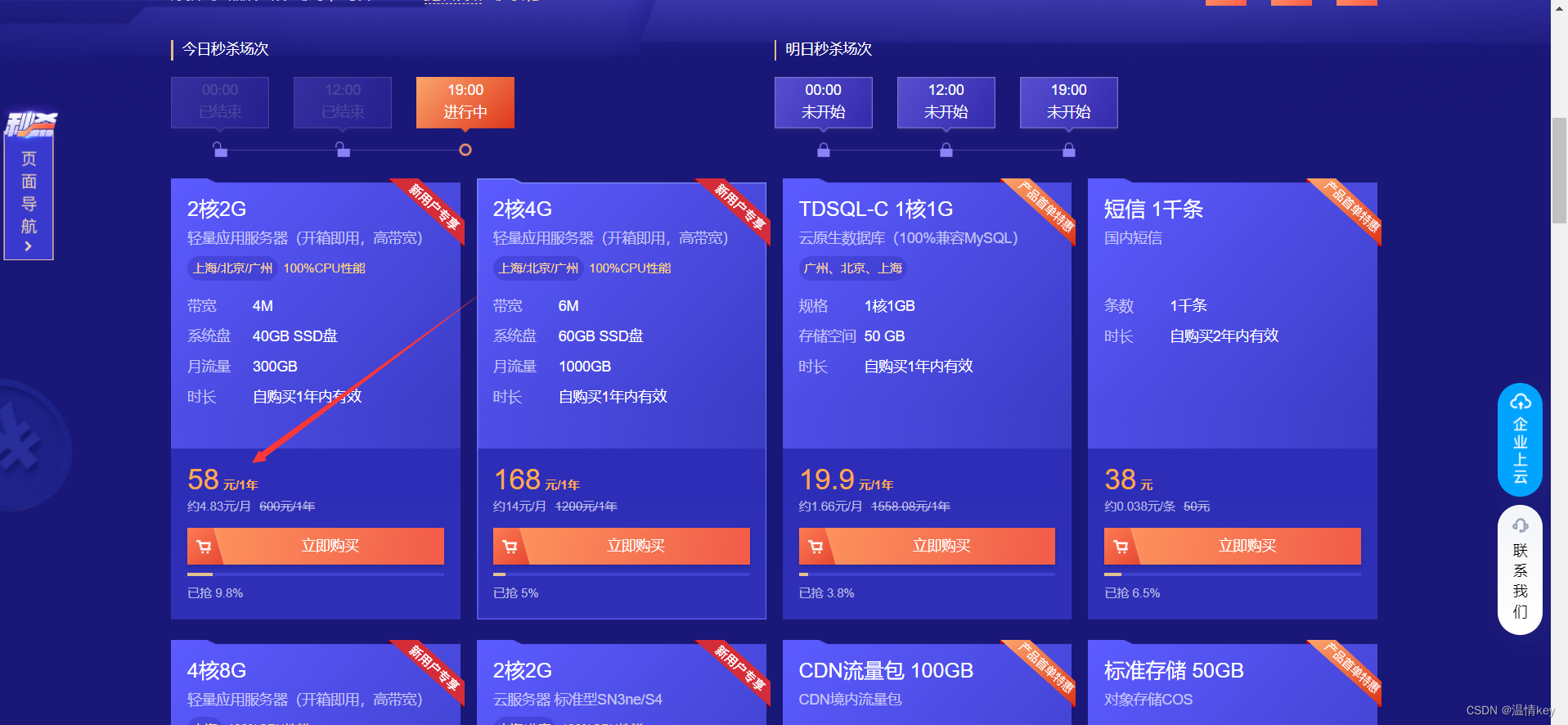Click the 2核2G card title
Screen dimensions: 1568x725
click(217, 209)
